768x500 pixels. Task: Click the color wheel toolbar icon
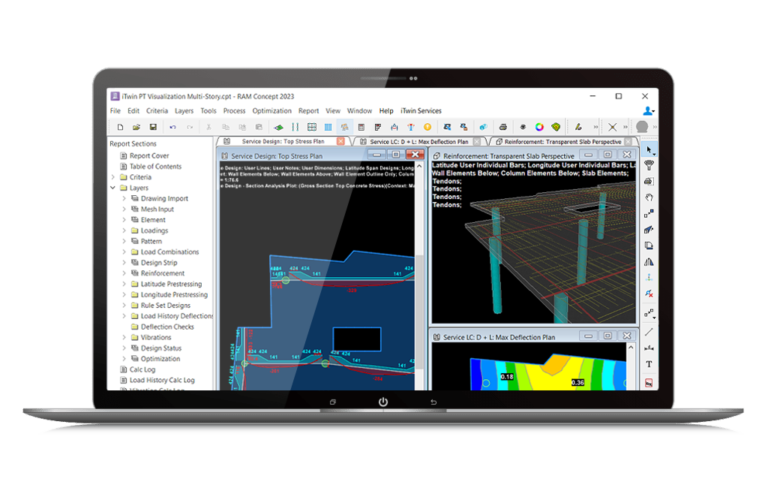point(539,127)
